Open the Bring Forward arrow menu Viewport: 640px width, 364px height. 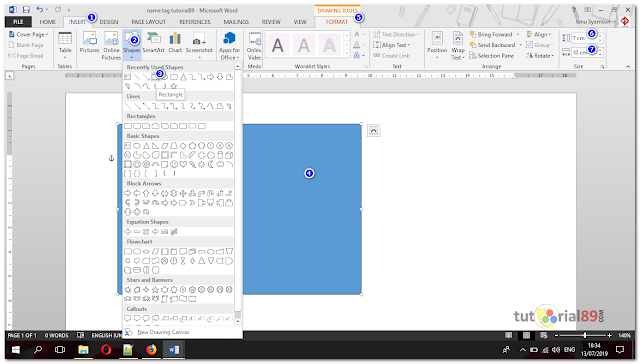click(x=518, y=34)
